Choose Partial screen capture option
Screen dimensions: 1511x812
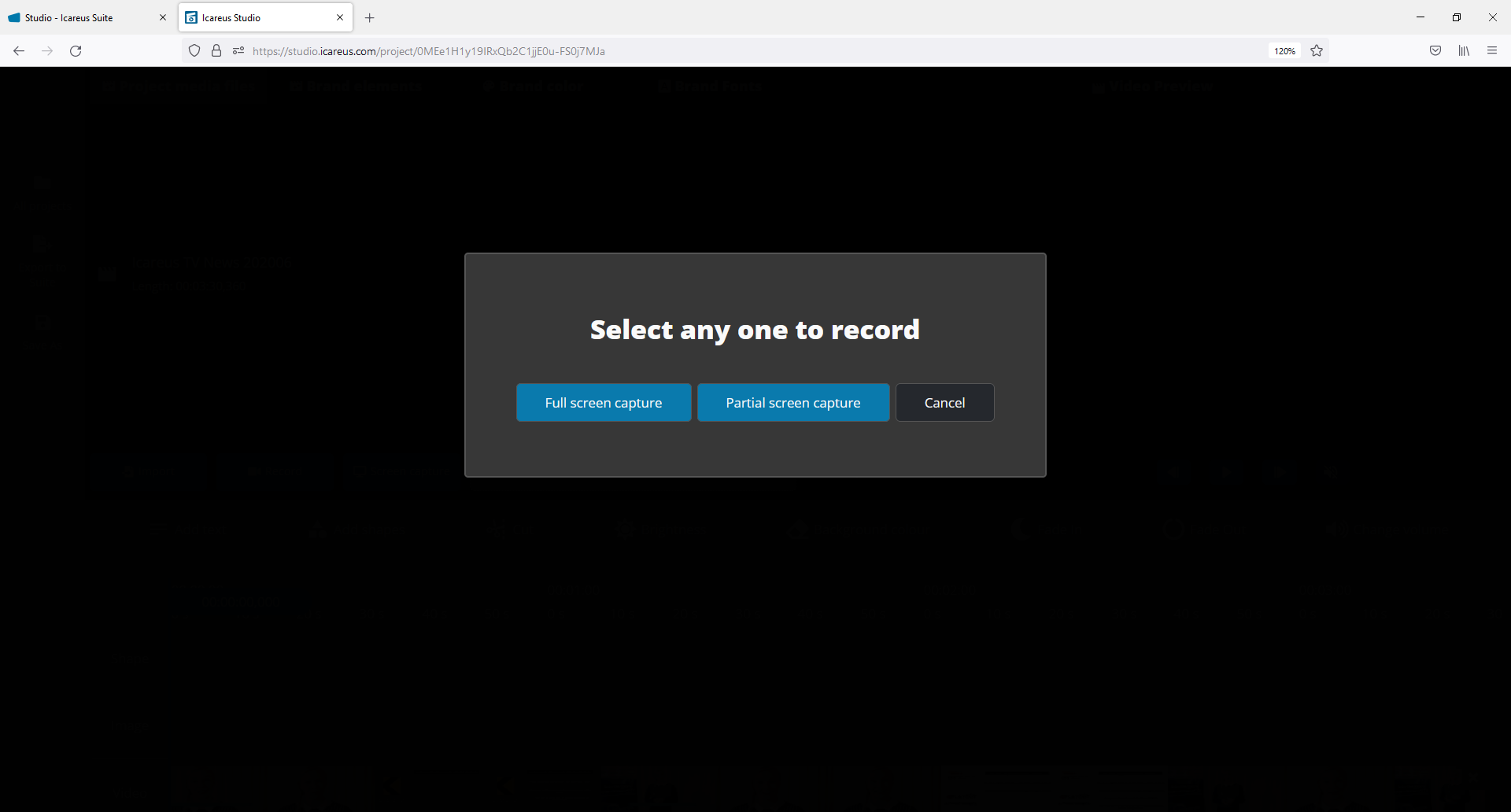[793, 403]
